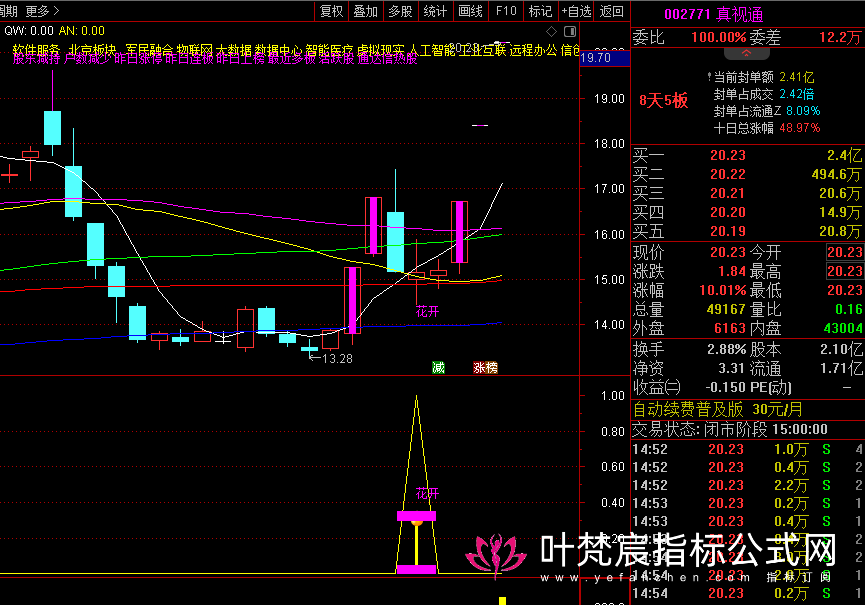Viewport: 865px width, 605px height.
Task: Activate the 画线 drawing tools
Action: coord(471,11)
